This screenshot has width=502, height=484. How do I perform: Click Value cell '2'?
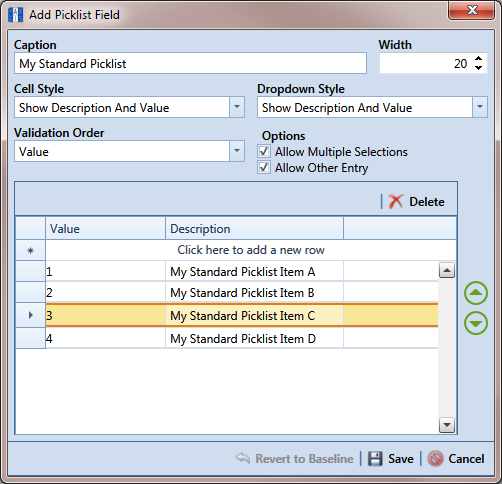click(x=105, y=292)
